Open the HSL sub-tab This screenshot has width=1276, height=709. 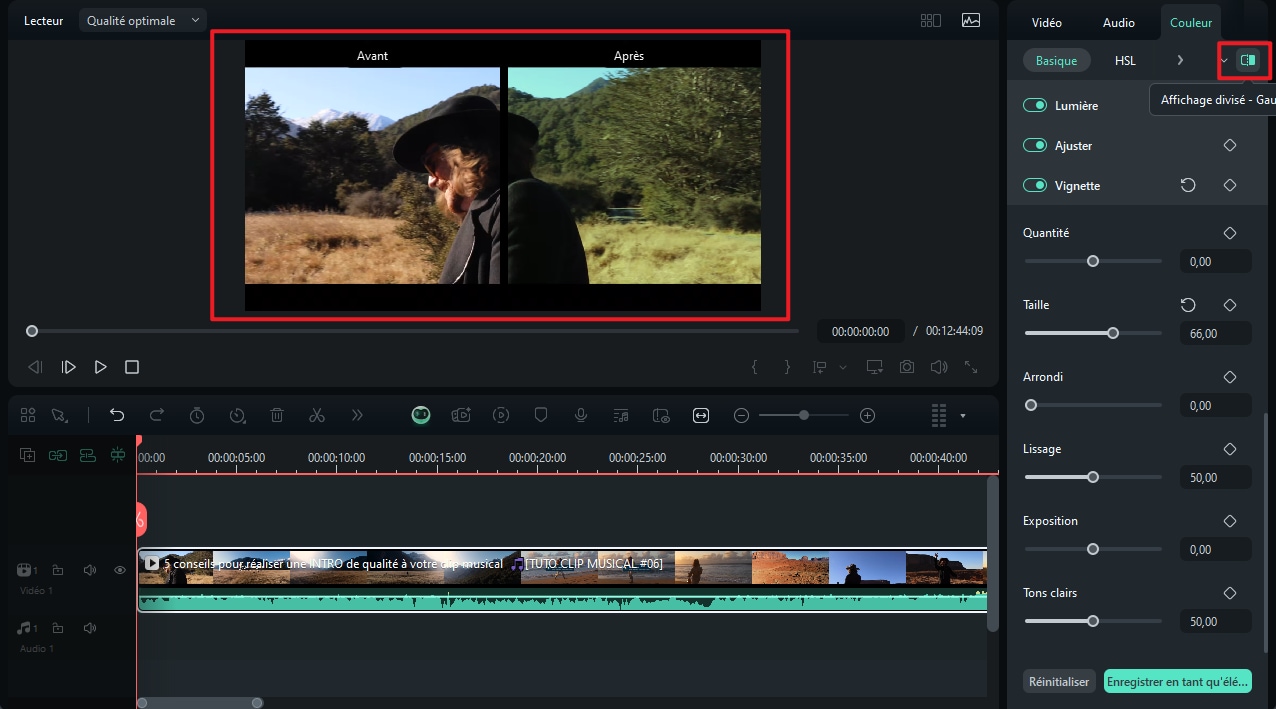tap(1125, 61)
